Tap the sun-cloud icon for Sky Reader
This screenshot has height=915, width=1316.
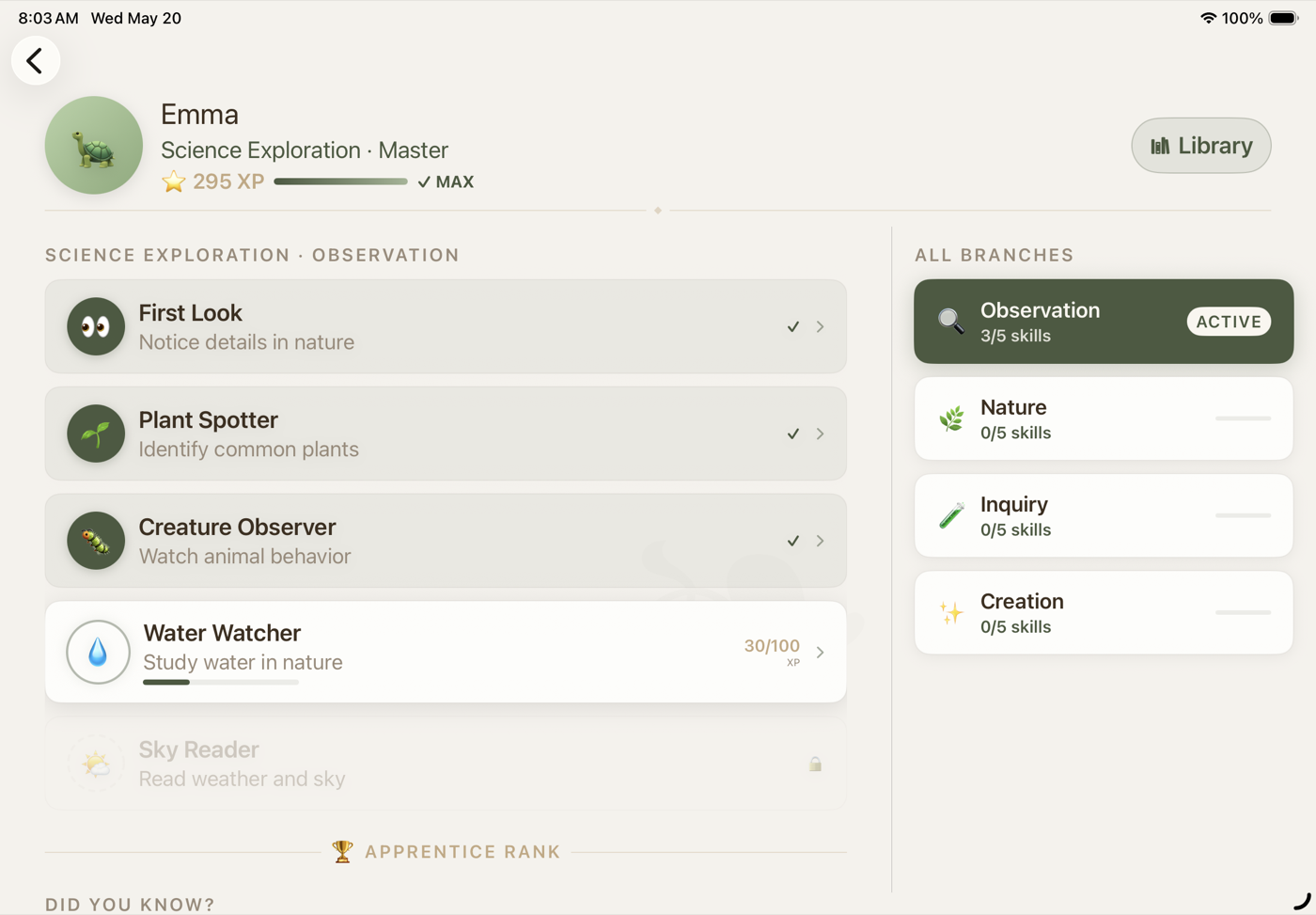(x=96, y=764)
